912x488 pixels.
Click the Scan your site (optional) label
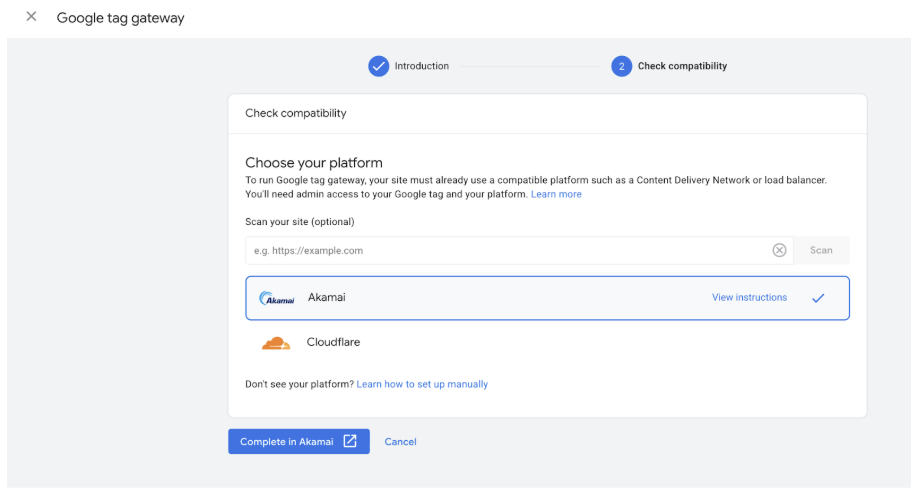tap(300, 222)
